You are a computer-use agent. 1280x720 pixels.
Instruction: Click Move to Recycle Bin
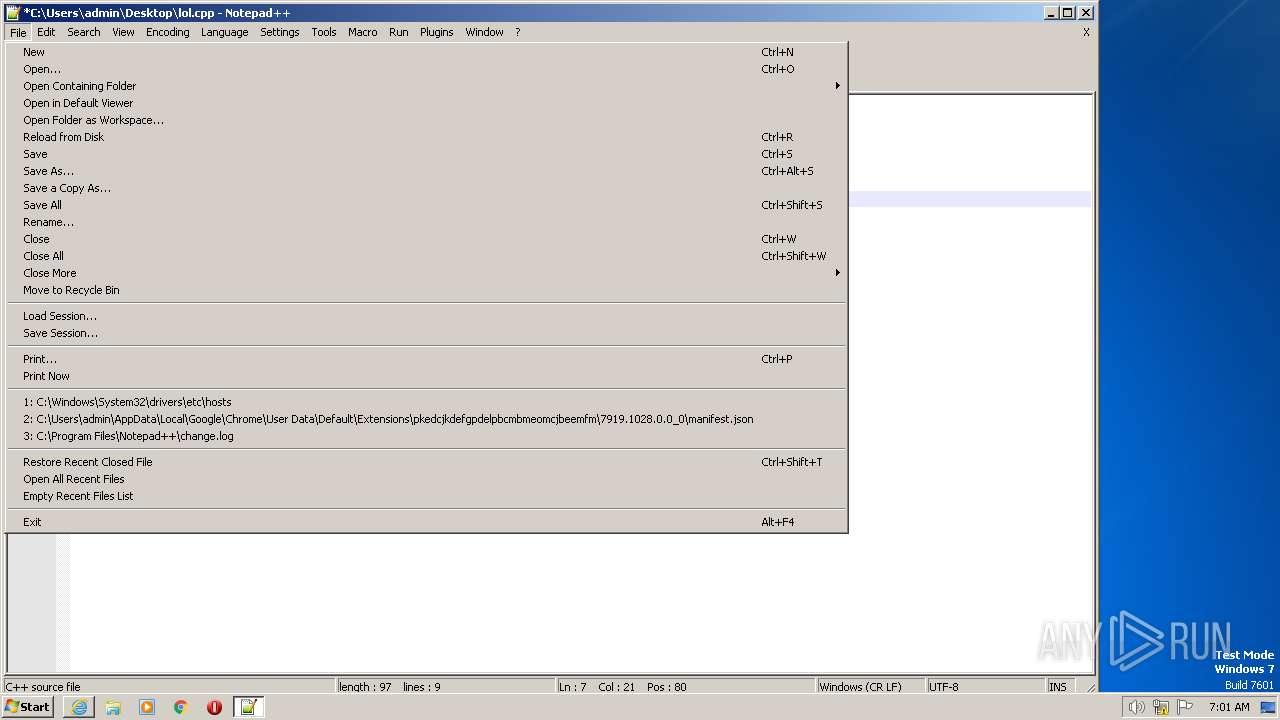[x=427, y=290]
